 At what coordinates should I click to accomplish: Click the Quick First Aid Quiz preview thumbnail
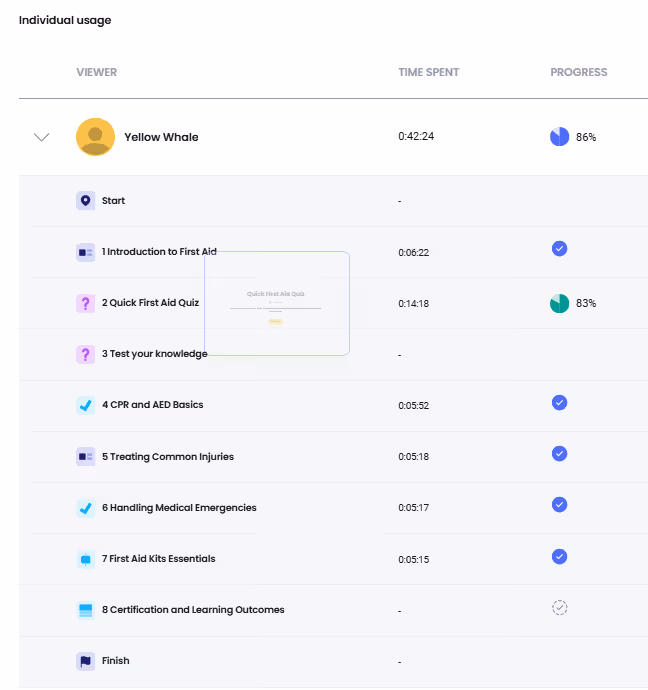click(x=277, y=303)
